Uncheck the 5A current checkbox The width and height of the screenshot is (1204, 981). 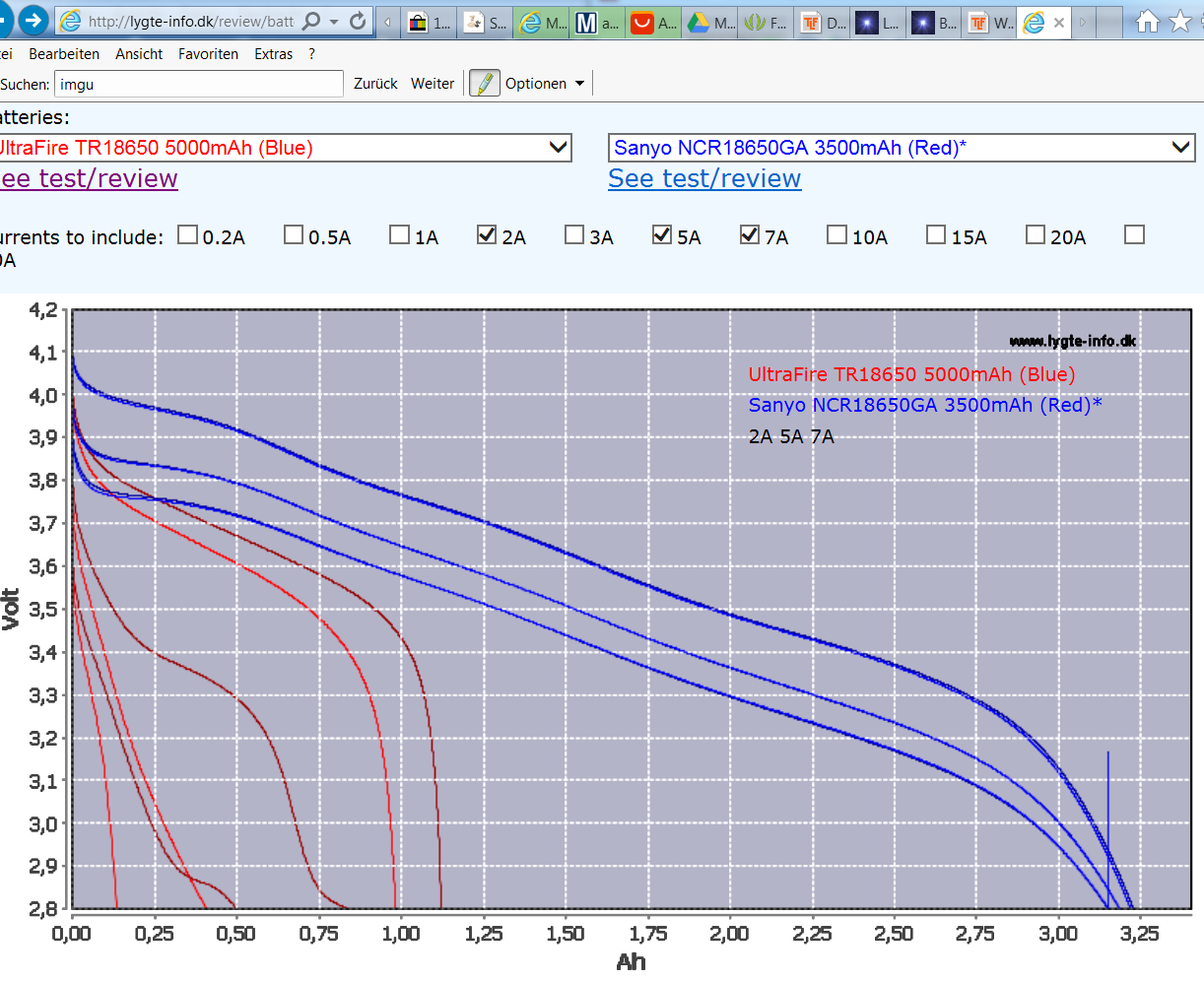click(662, 234)
